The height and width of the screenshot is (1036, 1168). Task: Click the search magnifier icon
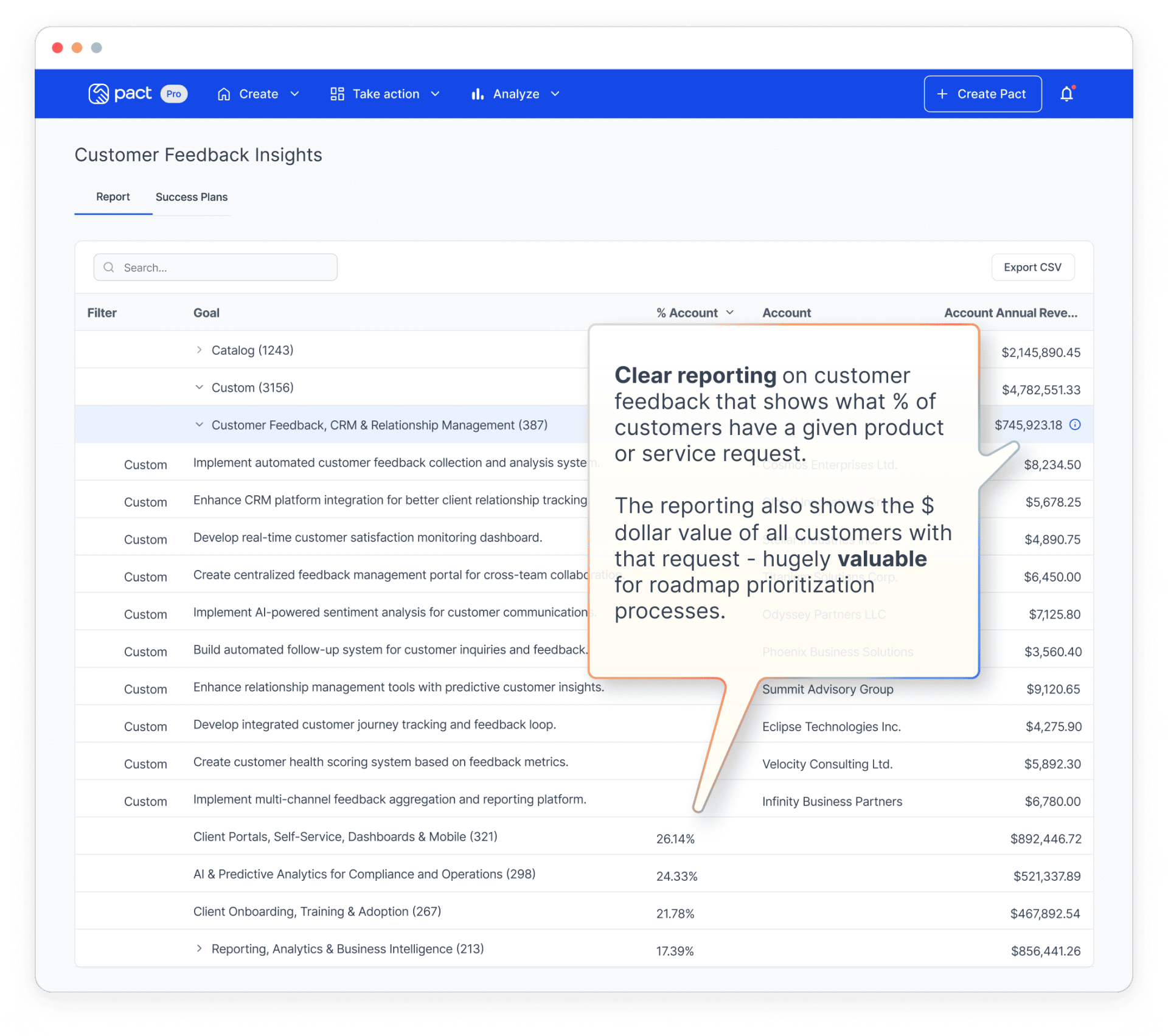pos(109,267)
